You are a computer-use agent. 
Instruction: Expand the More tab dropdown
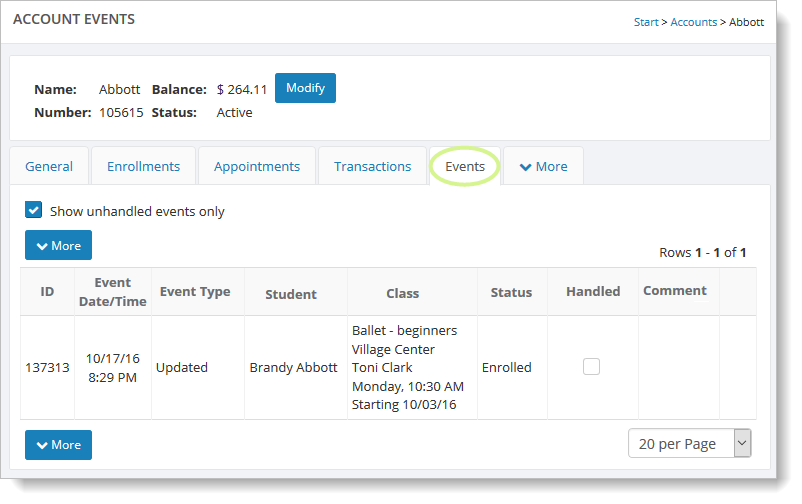pyautogui.click(x=543, y=166)
